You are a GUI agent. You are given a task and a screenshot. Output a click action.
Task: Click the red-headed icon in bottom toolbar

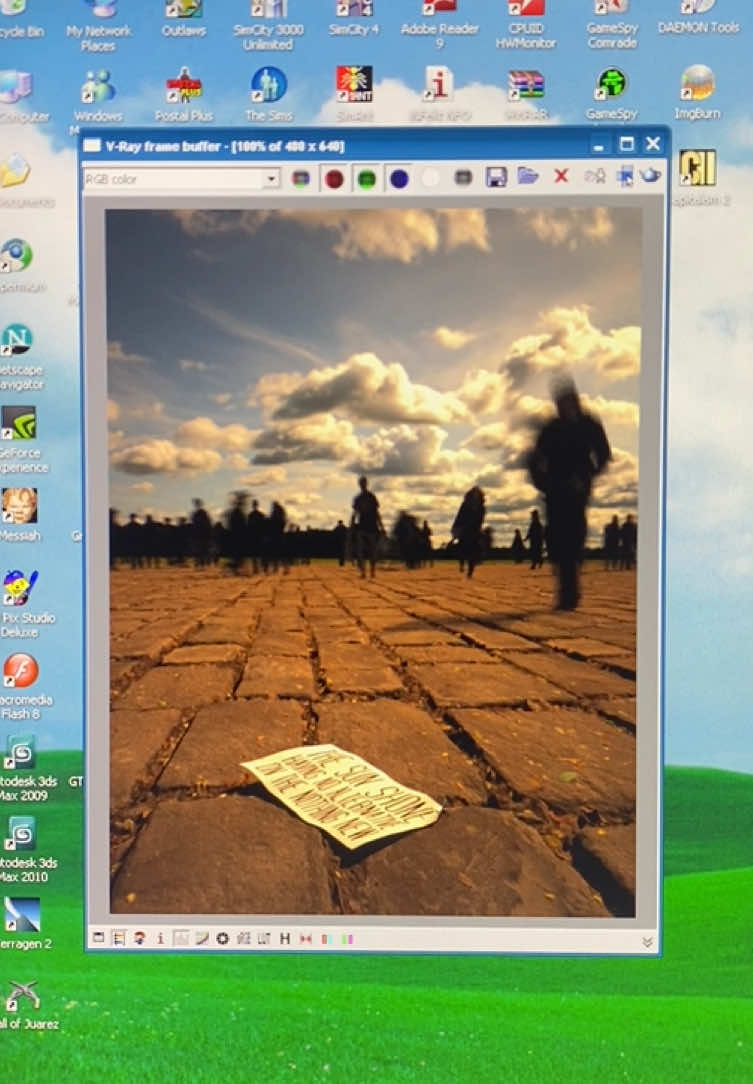click(140, 938)
